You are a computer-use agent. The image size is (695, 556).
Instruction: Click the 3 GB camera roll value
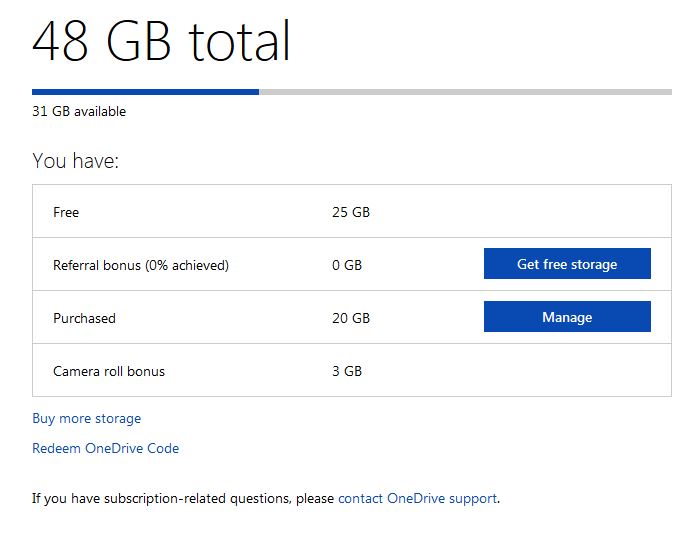tap(347, 371)
